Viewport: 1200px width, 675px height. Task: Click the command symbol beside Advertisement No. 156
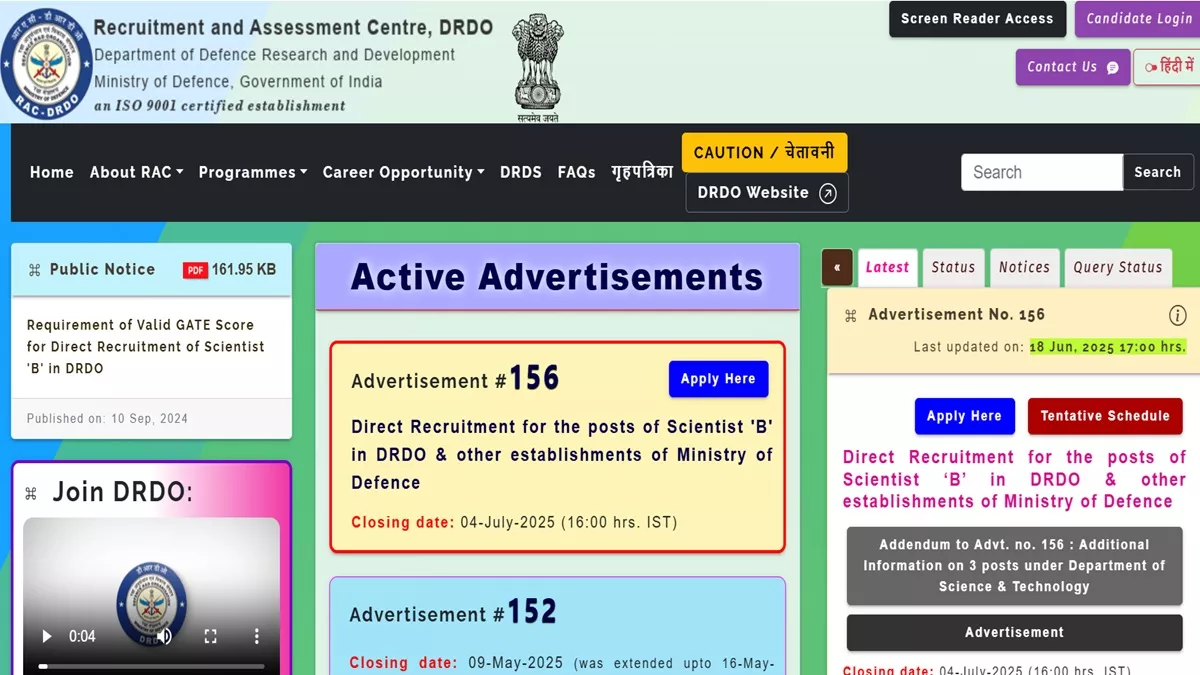[851, 315]
